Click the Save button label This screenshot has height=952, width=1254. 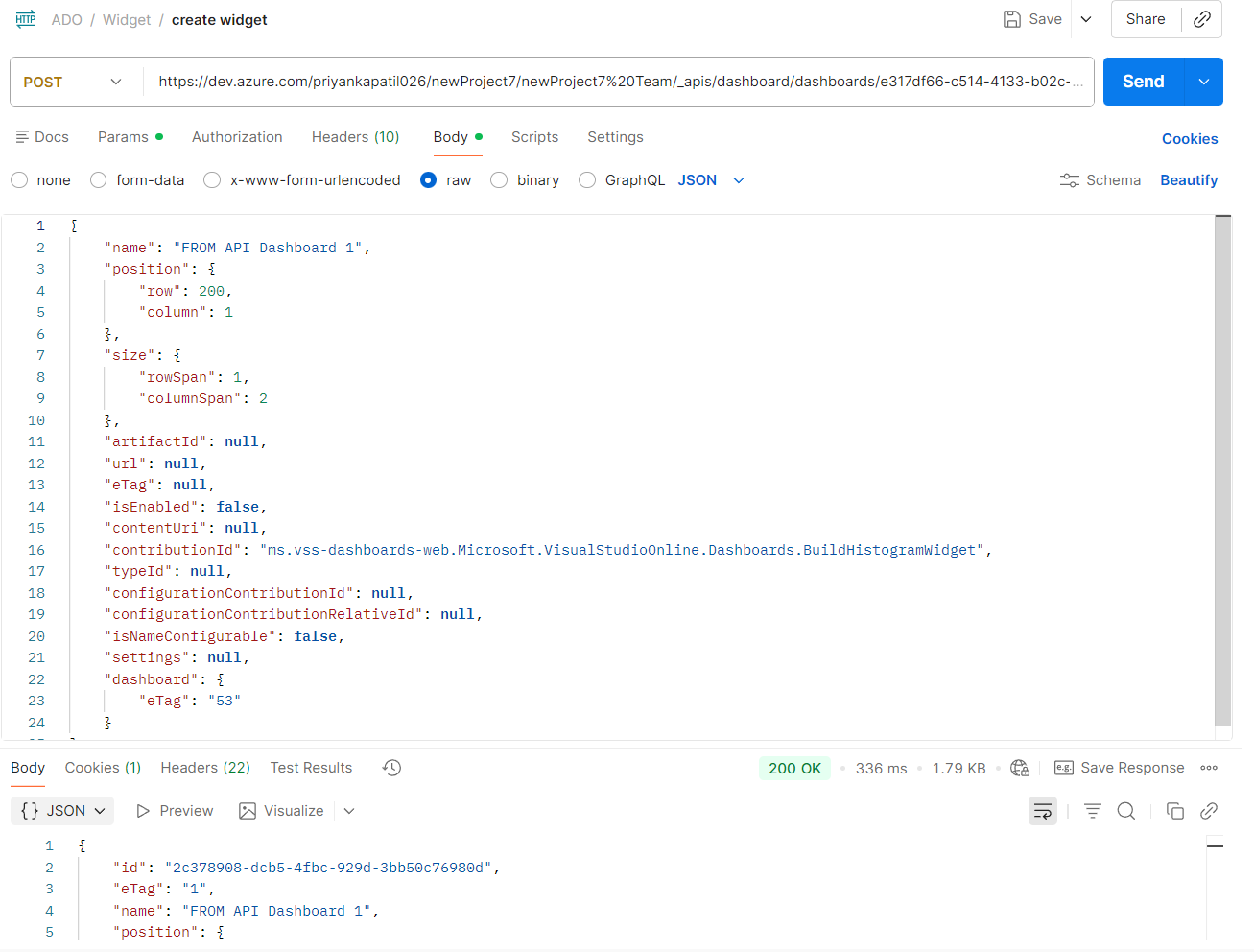[x=1045, y=19]
